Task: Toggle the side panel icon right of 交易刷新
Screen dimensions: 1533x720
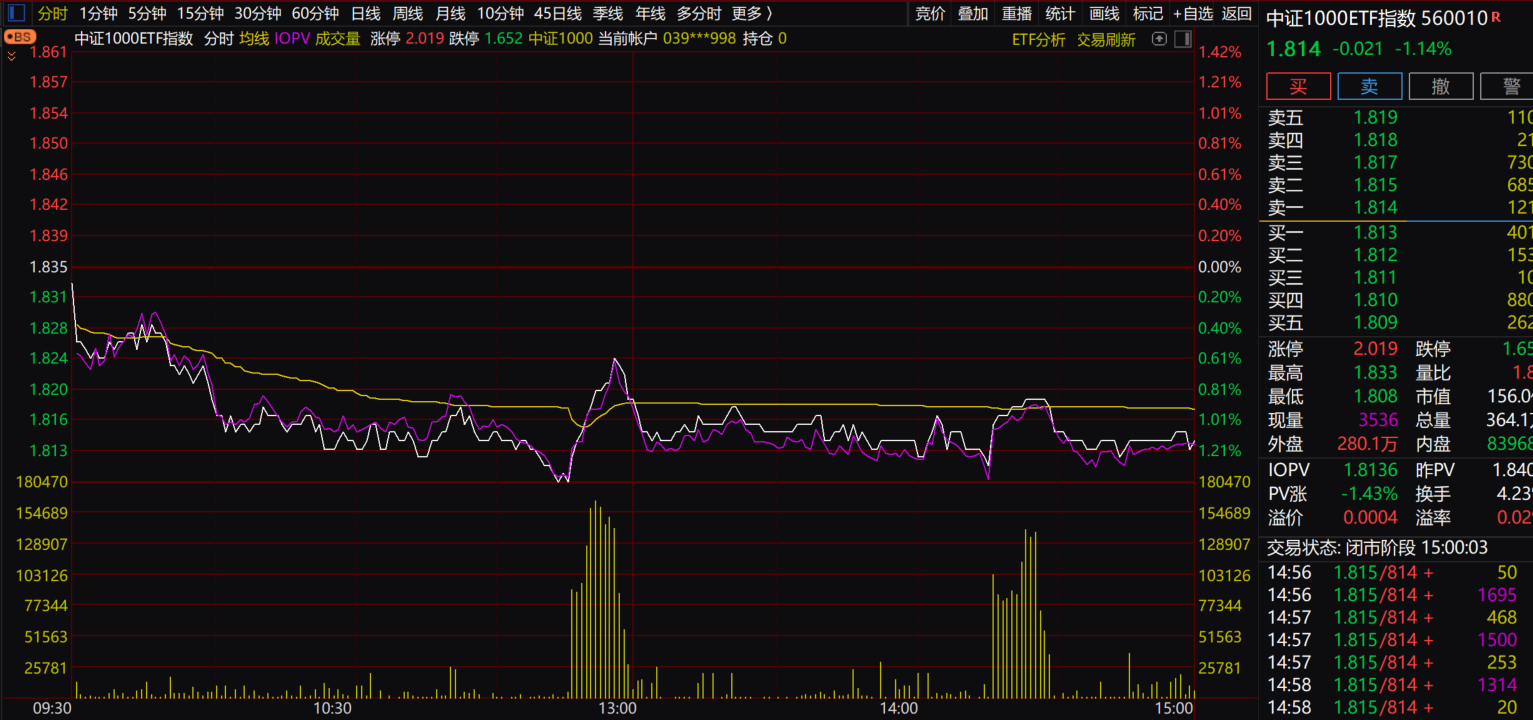Action: tap(1182, 39)
